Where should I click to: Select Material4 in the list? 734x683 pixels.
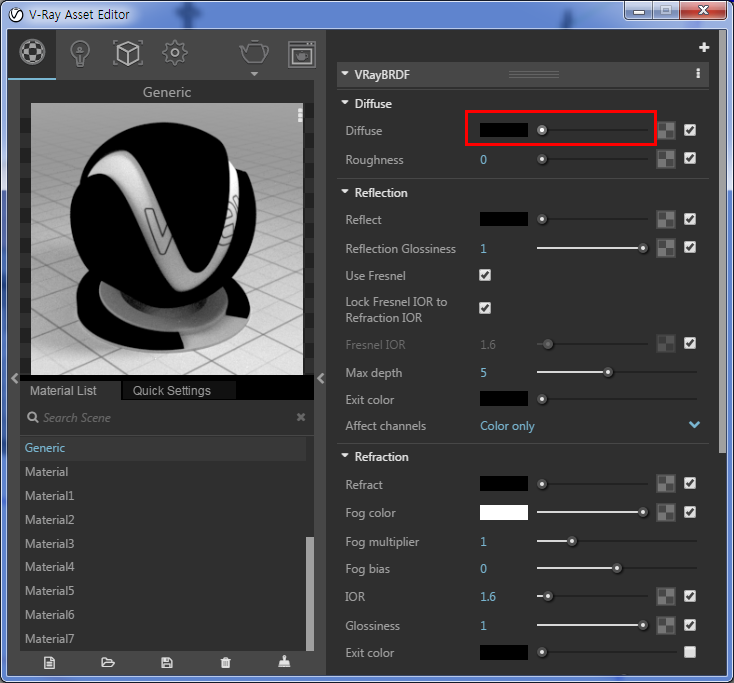[163, 567]
